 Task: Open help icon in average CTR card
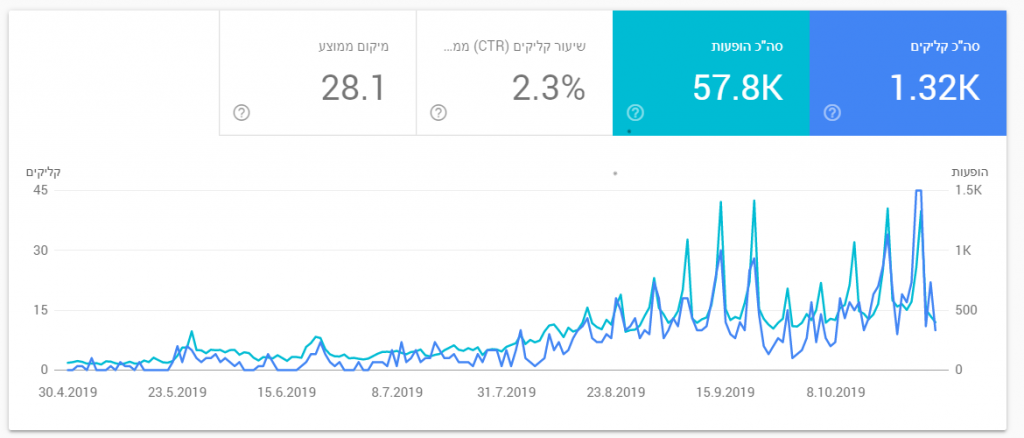[438, 112]
